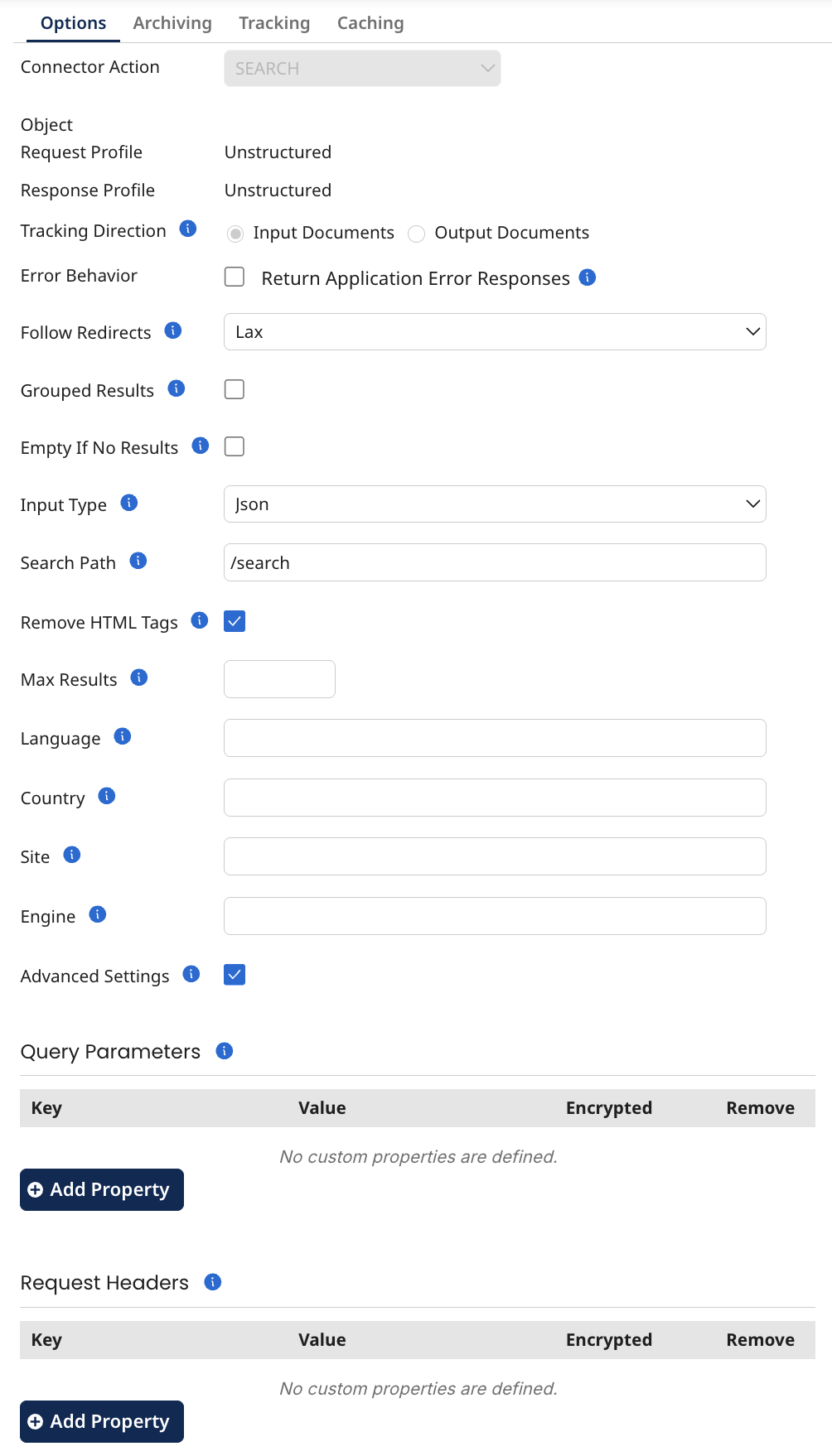Select the Output Documents radio button
This screenshot has width=832, height=1456.
point(417,234)
